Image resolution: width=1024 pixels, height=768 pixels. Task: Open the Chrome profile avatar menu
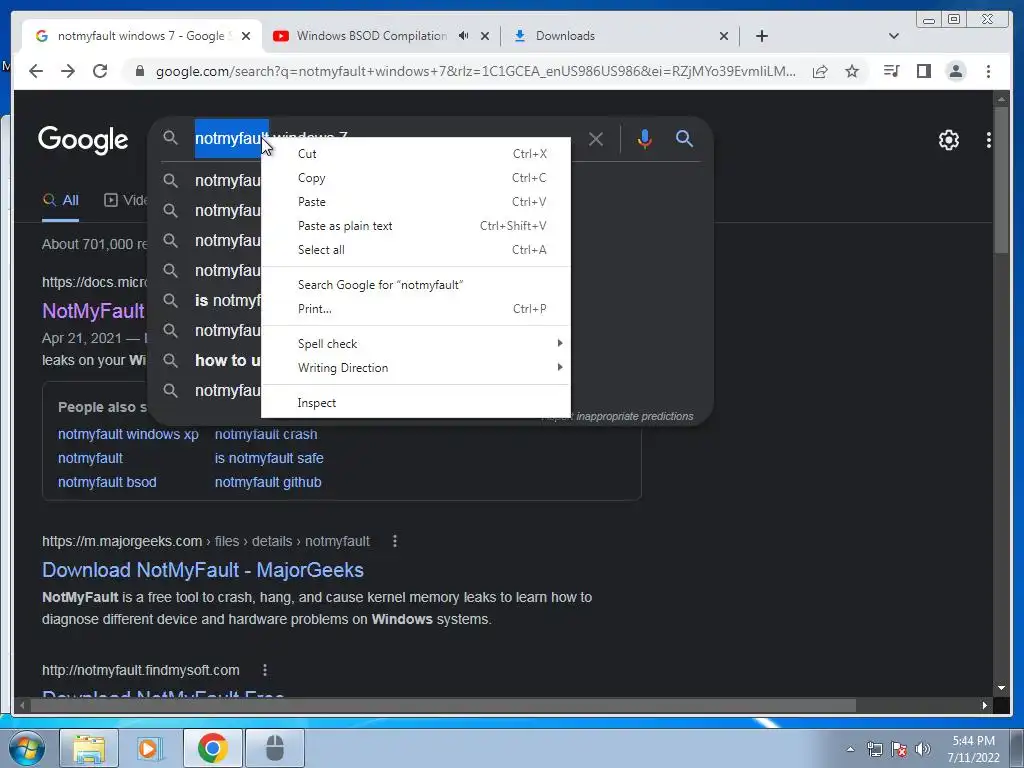click(x=955, y=71)
